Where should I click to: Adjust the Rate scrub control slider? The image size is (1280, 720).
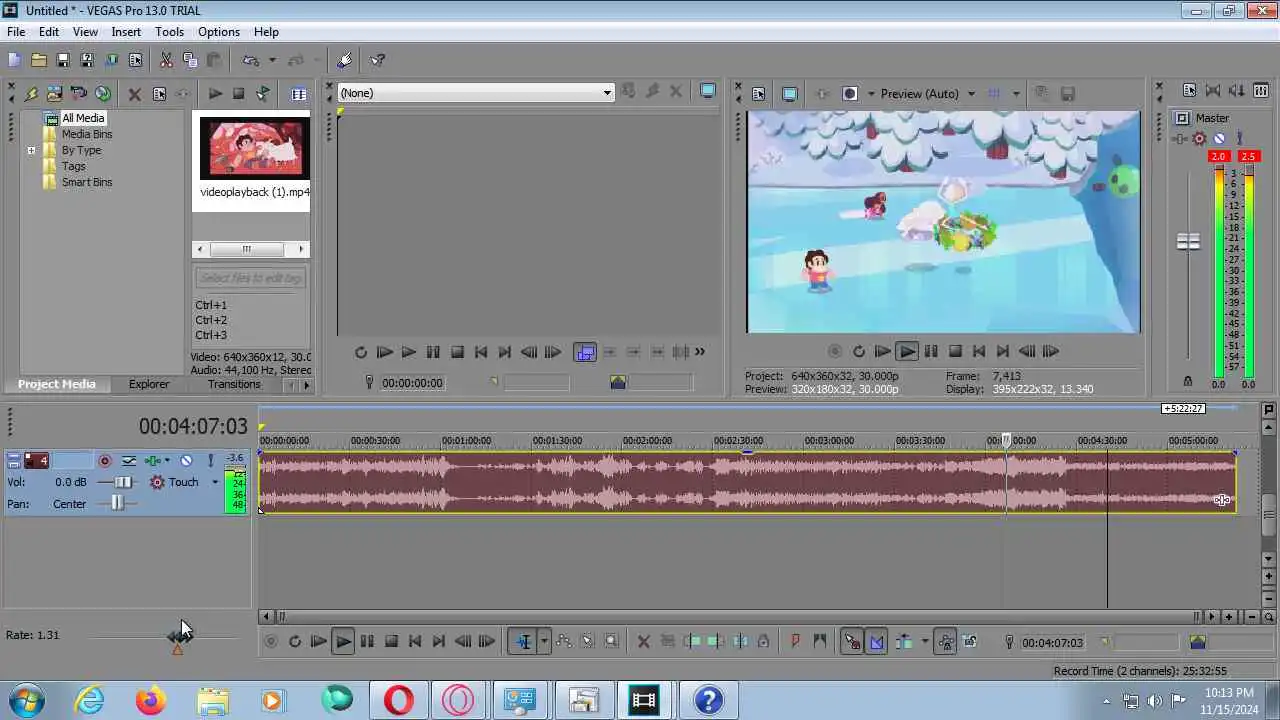(x=177, y=636)
